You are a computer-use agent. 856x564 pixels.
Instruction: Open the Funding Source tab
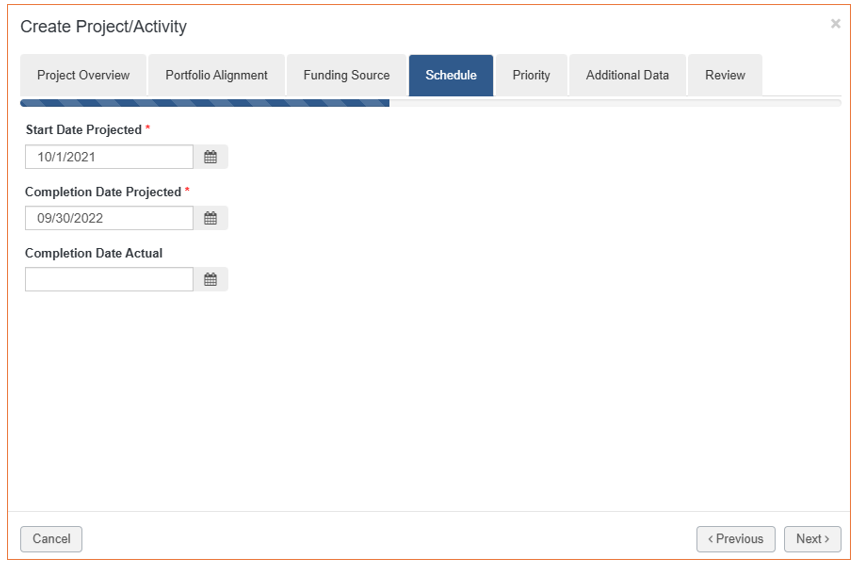pyautogui.click(x=347, y=75)
